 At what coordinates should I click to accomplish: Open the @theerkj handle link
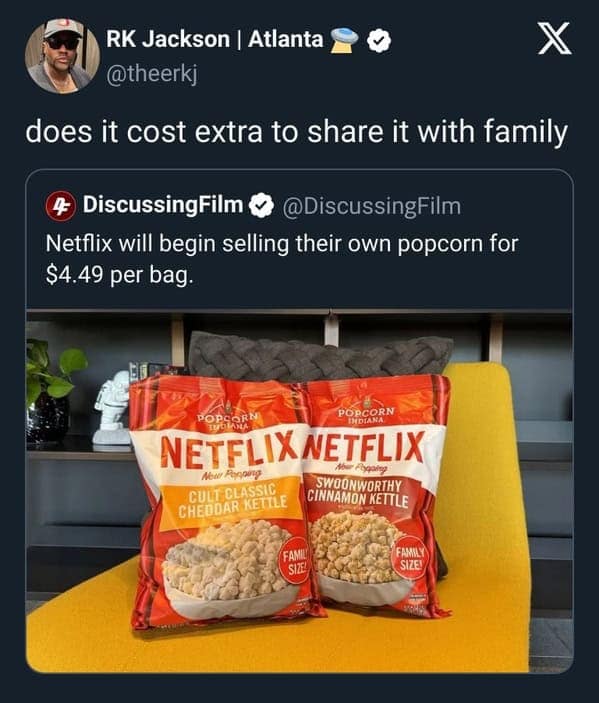(x=151, y=74)
